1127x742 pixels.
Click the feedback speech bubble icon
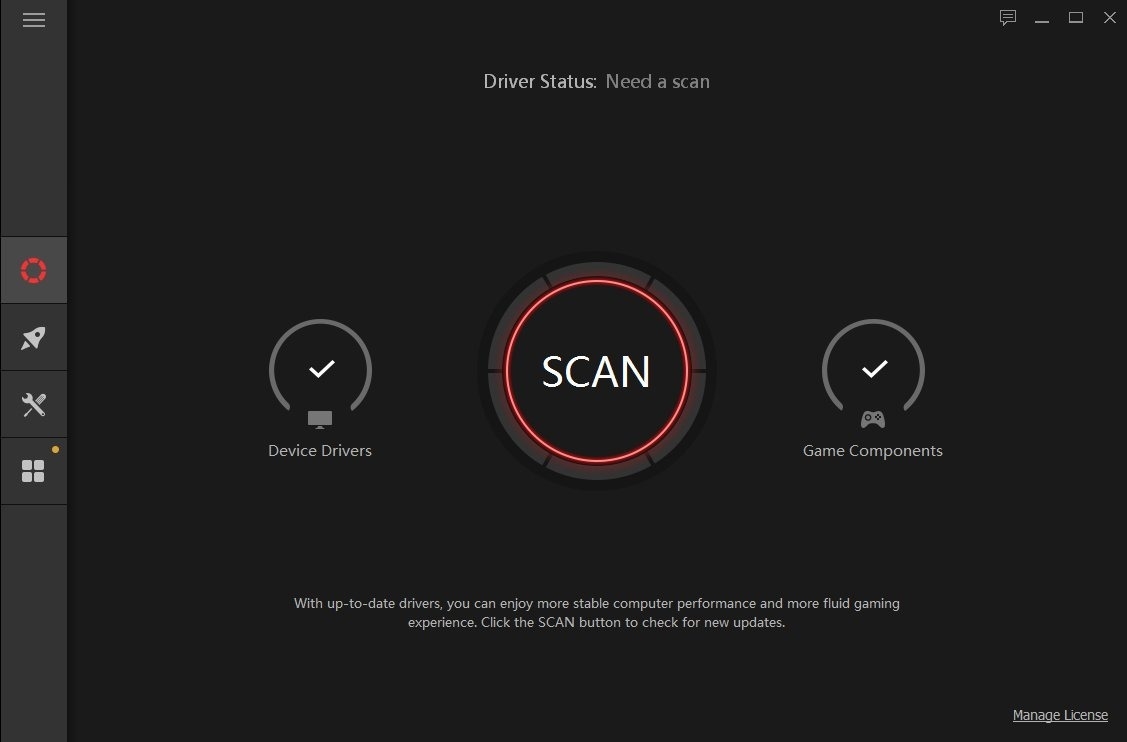(1008, 17)
